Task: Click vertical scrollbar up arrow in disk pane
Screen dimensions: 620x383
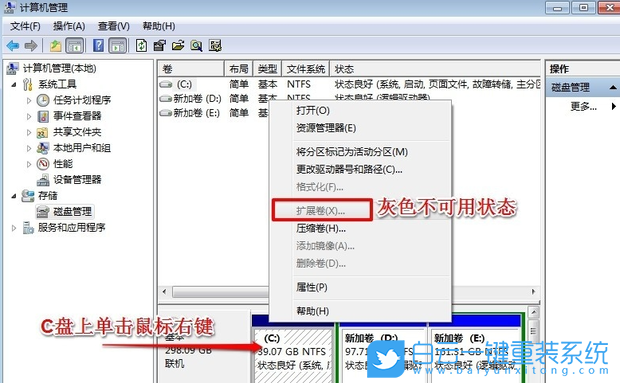Action: [x=533, y=313]
